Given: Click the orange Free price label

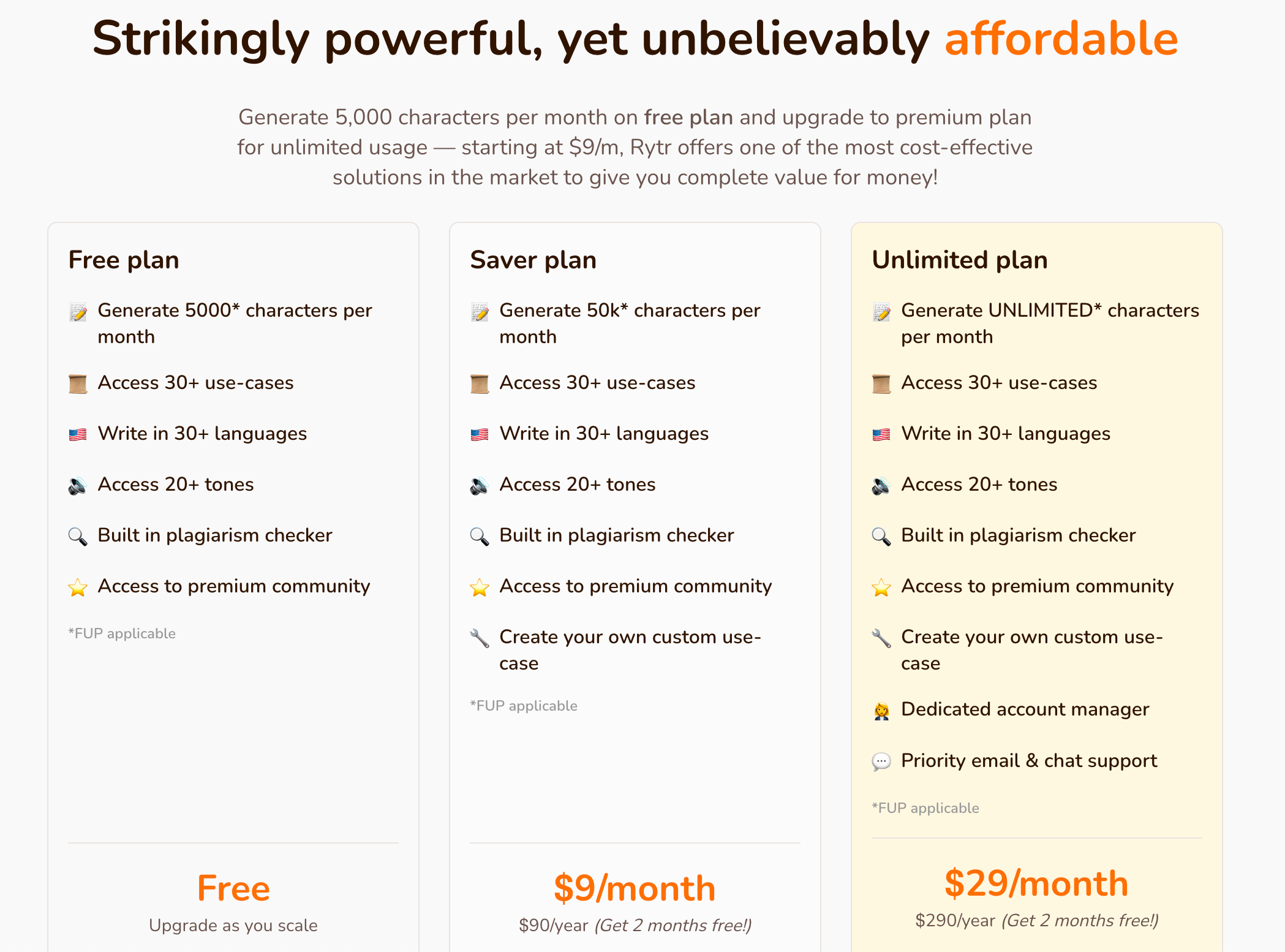Looking at the screenshot, I should (x=233, y=888).
